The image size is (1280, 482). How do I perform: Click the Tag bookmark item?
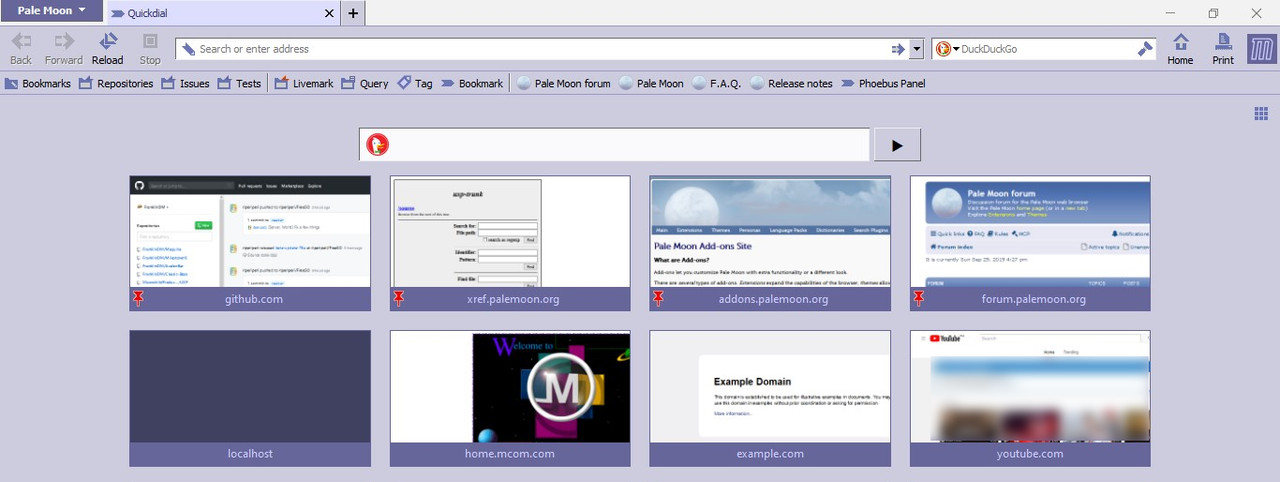[415, 84]
